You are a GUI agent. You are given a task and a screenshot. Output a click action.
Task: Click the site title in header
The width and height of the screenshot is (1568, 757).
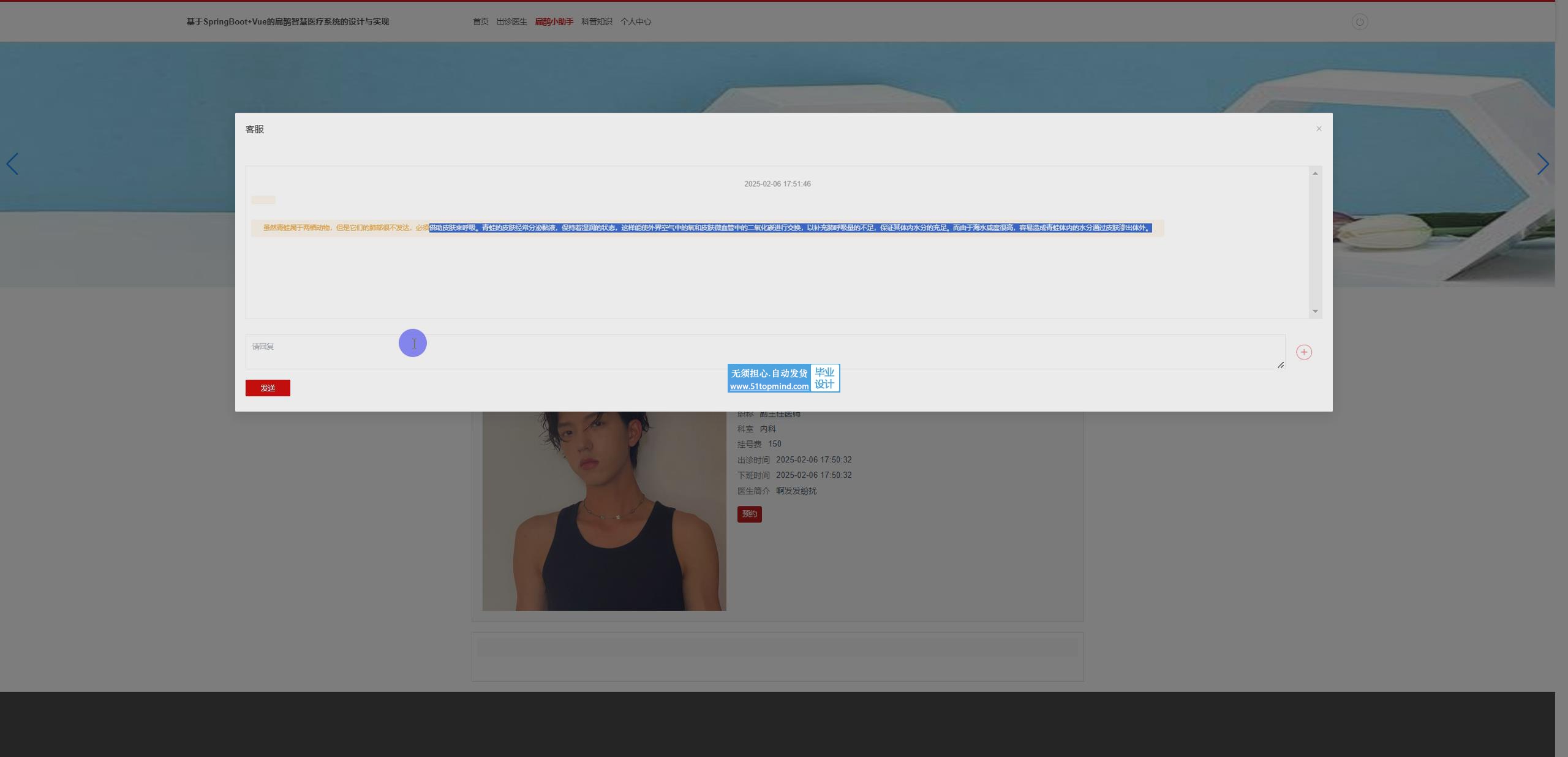287,22
